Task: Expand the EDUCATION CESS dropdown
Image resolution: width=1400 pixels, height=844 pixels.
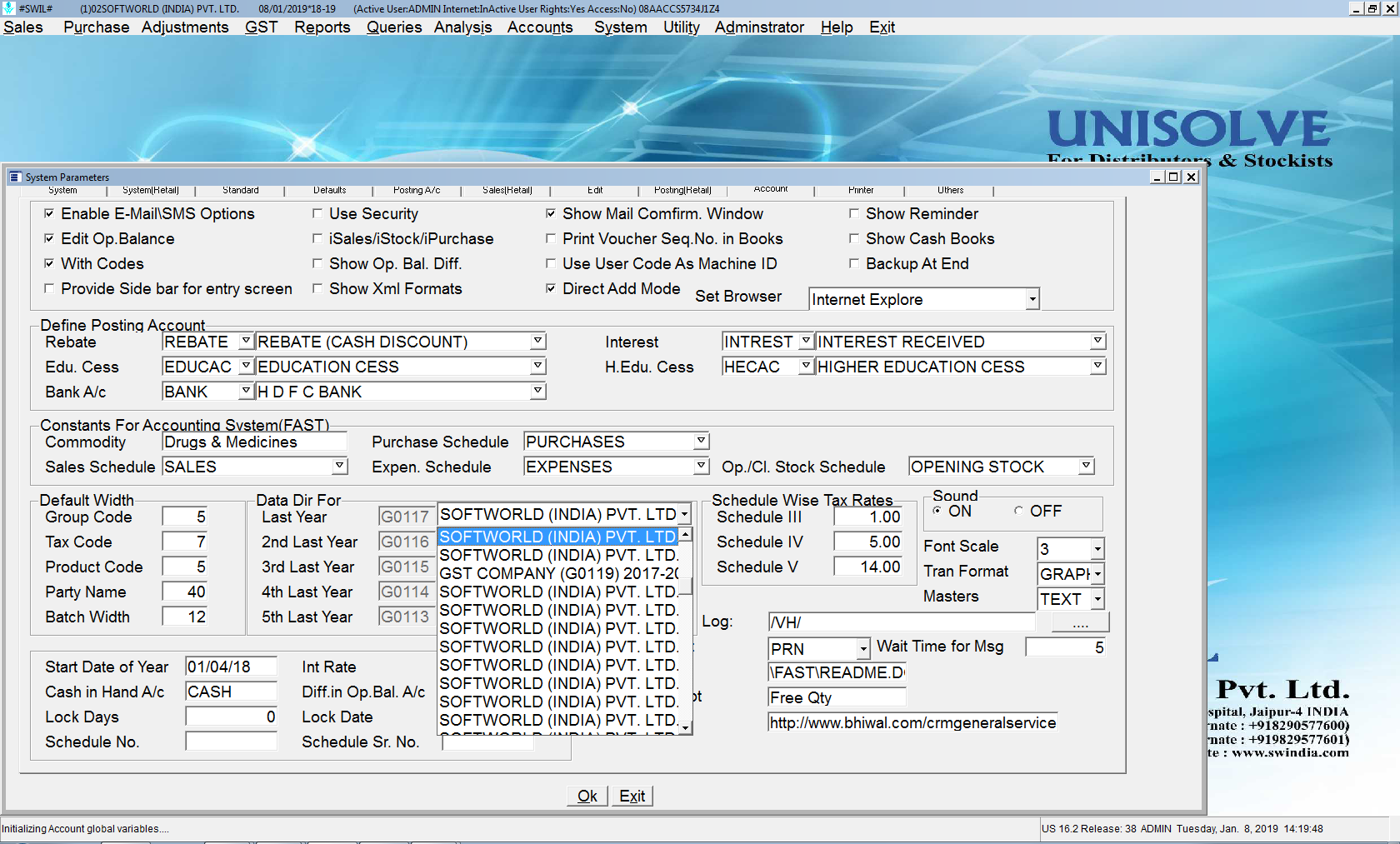Action: 538,366
